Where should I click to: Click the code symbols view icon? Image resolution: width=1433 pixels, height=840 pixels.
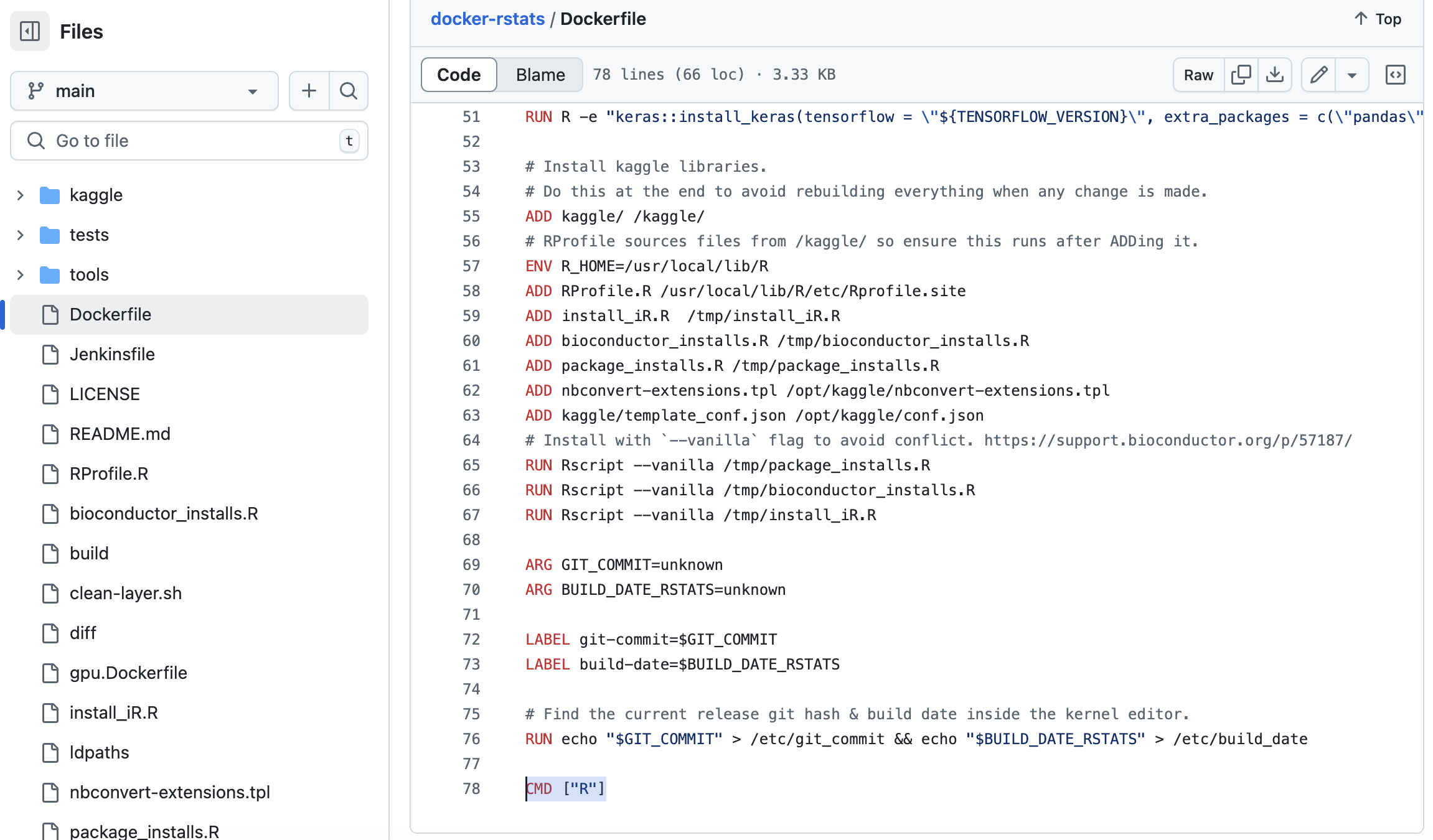coord(1396,74)
